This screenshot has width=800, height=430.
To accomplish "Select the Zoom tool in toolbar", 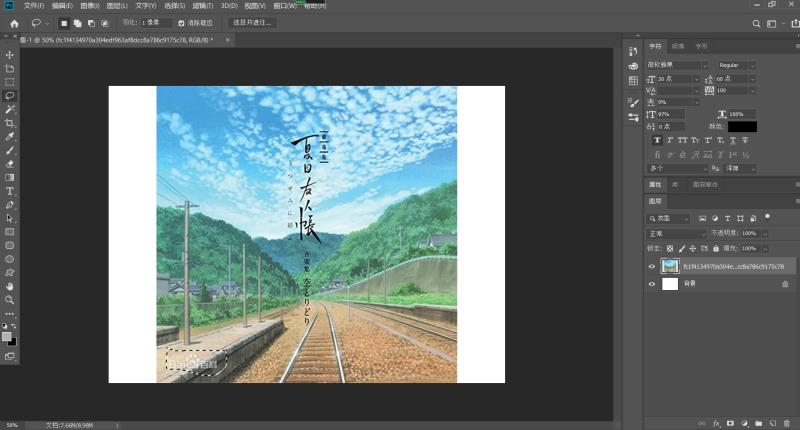I will (10, 300).
